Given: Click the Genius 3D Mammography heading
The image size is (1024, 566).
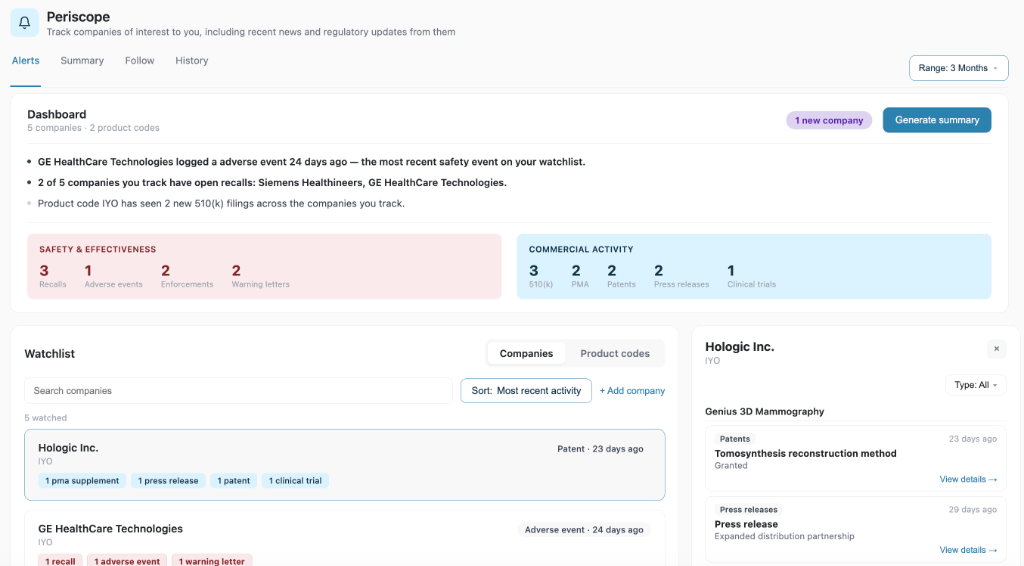Looking at the screenshot, I should click(764, 411).
